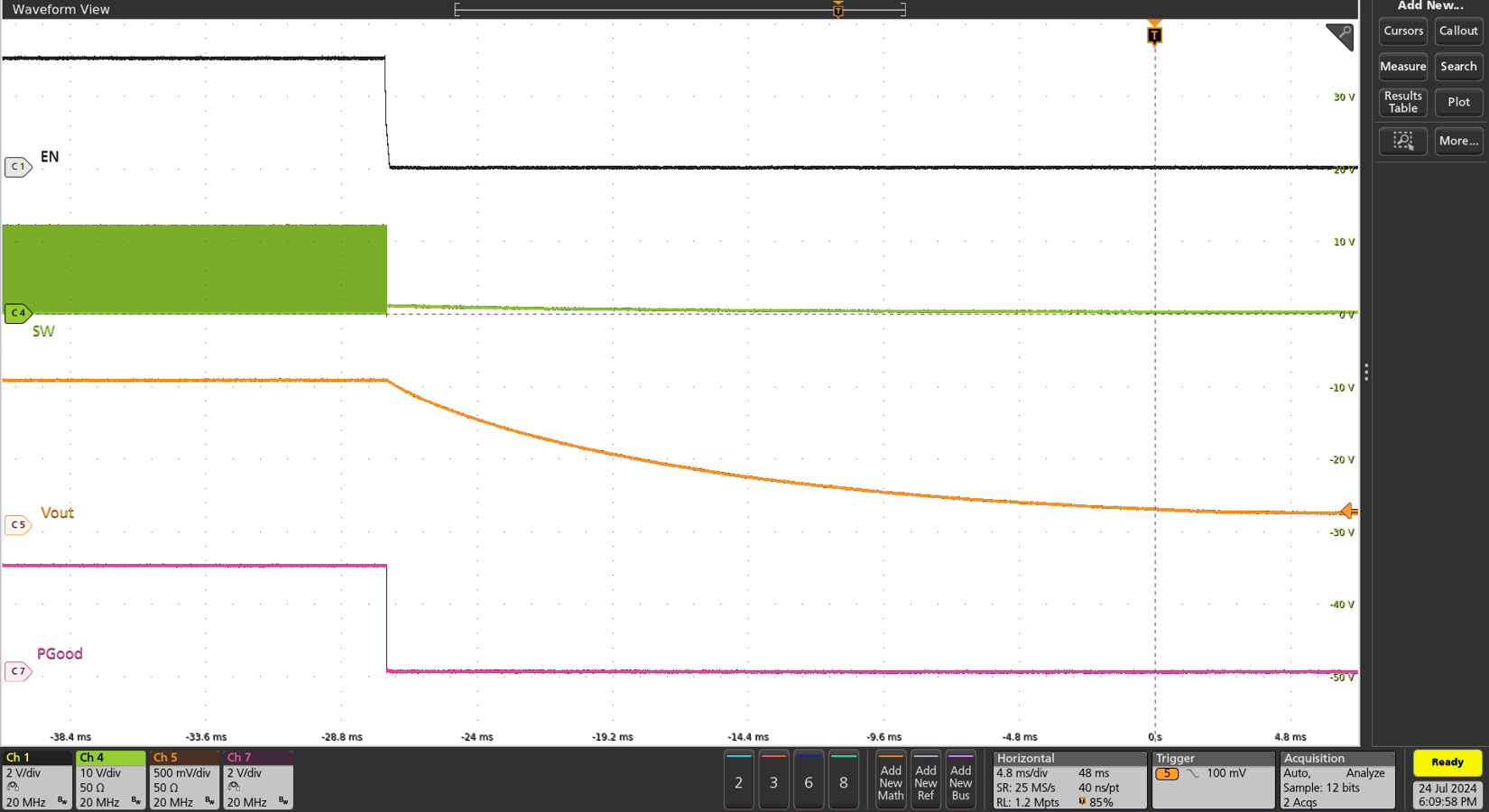
Task: Select the C4 SW waveform handle
Action: tap(18, 313)
